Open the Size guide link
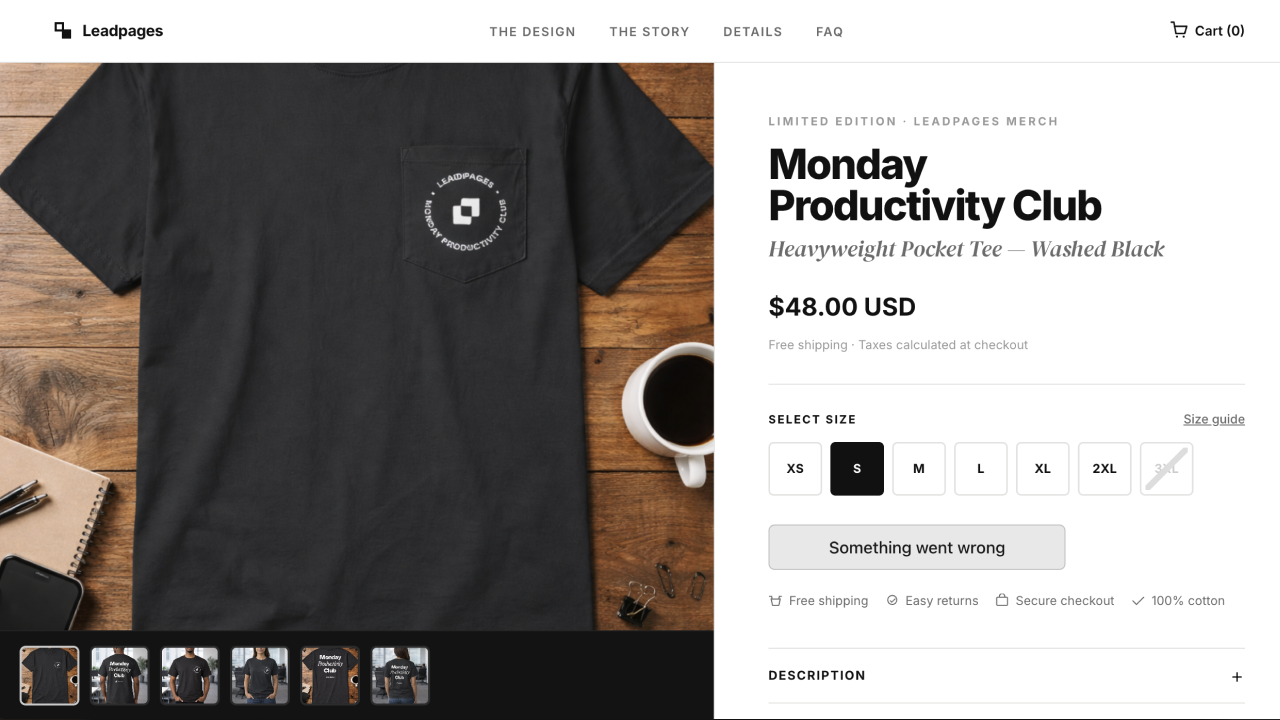Image resolution: width=1280 pixels, height=720 pixels. [1213, 419]
